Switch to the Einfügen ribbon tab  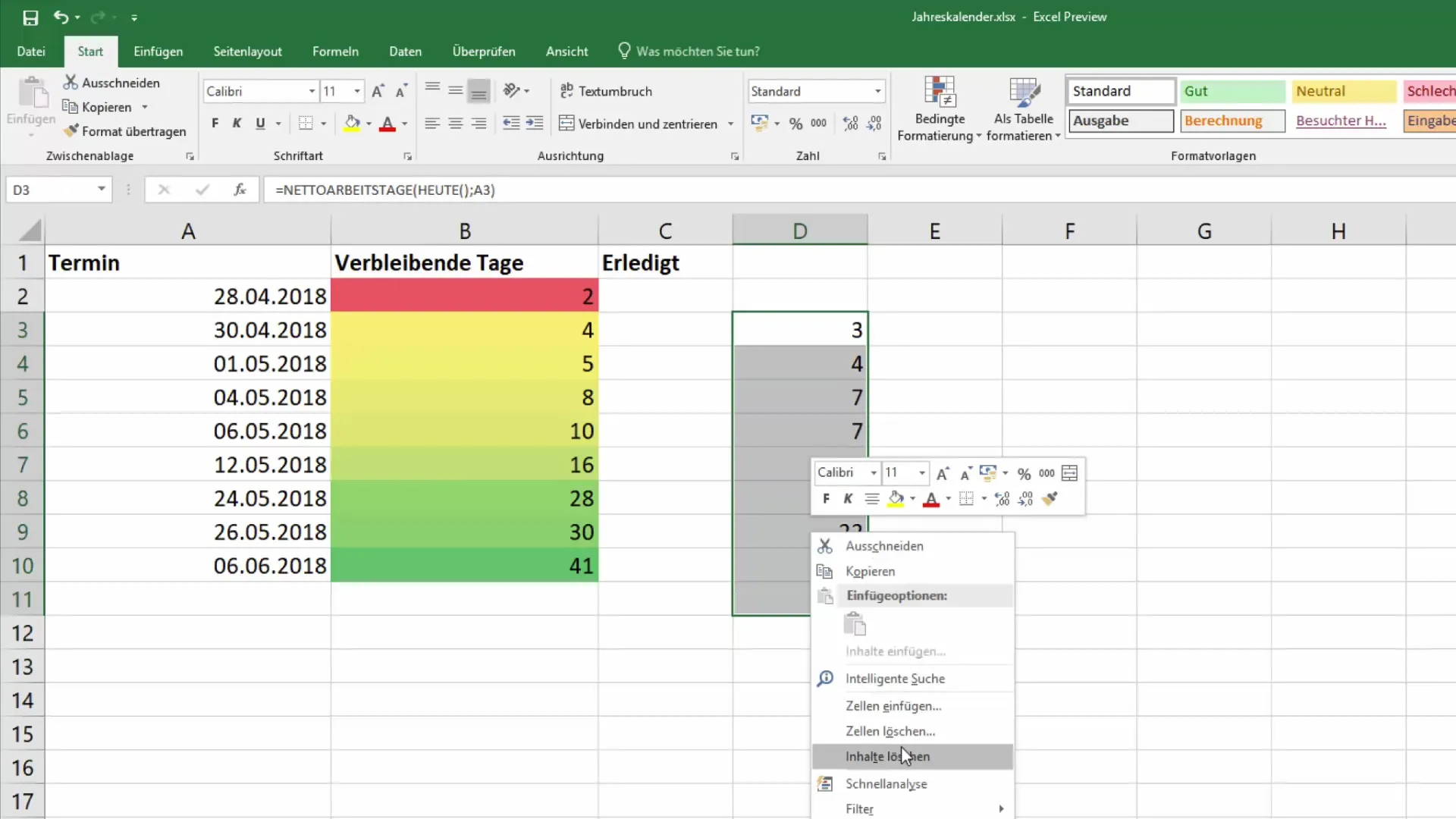pos(158,51)
